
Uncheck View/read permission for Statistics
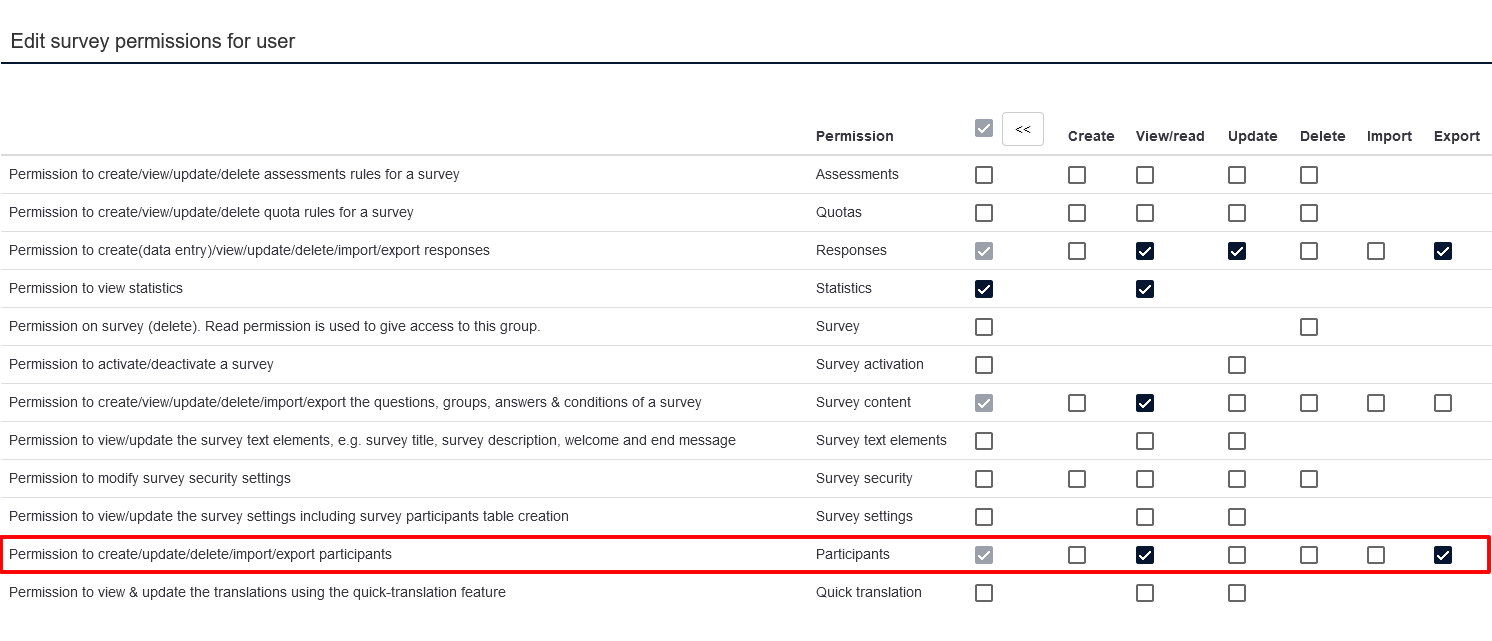pos(1145,289)
